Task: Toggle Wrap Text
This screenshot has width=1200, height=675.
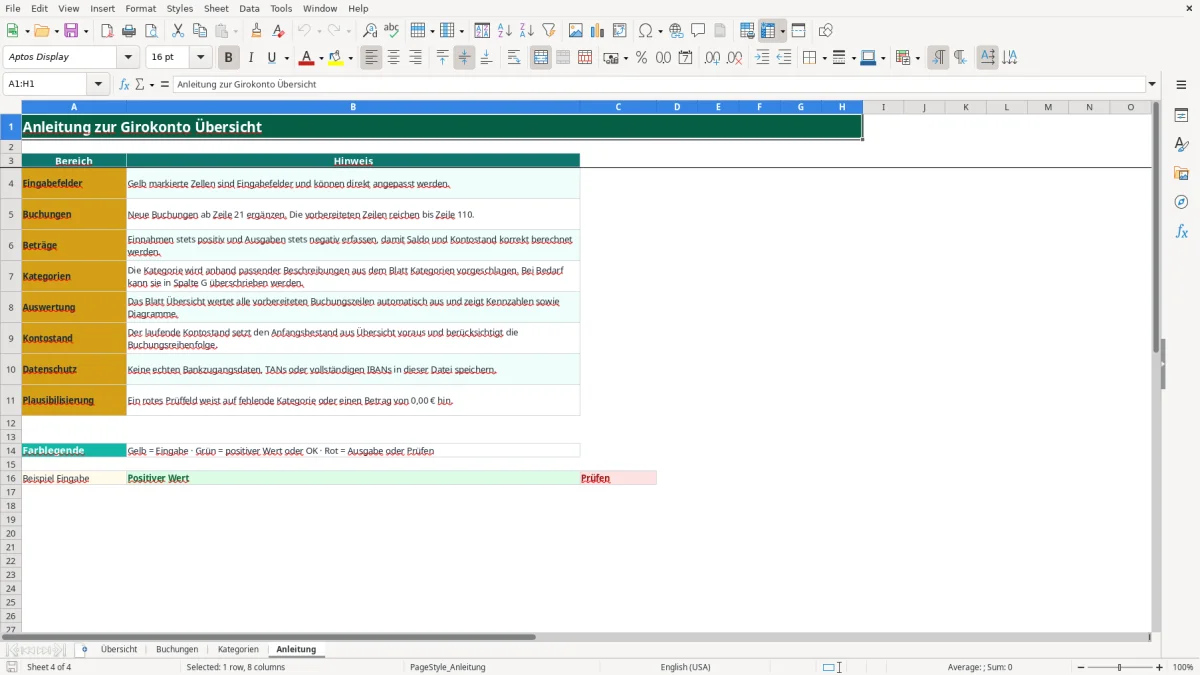Action: click(514, 58)
